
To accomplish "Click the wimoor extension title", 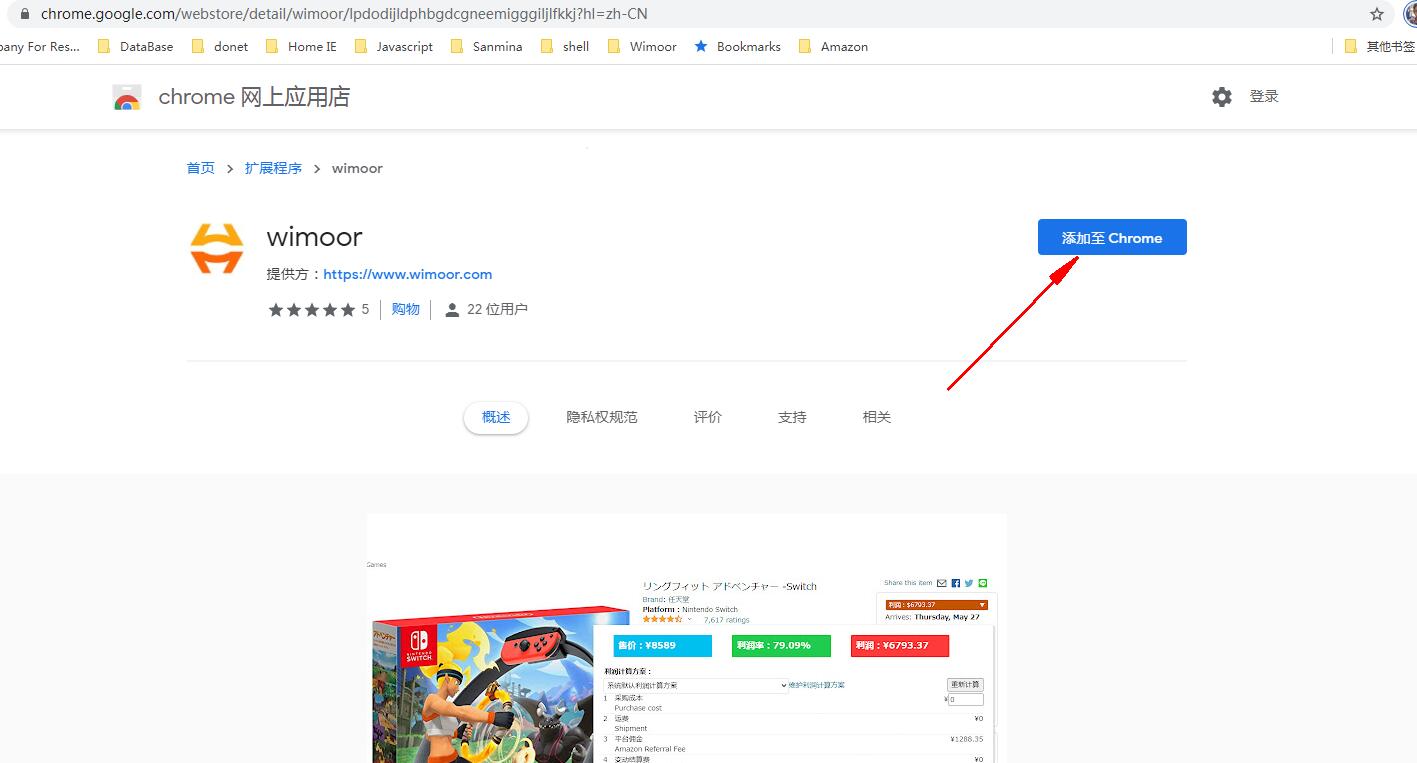I will (314, 237).
